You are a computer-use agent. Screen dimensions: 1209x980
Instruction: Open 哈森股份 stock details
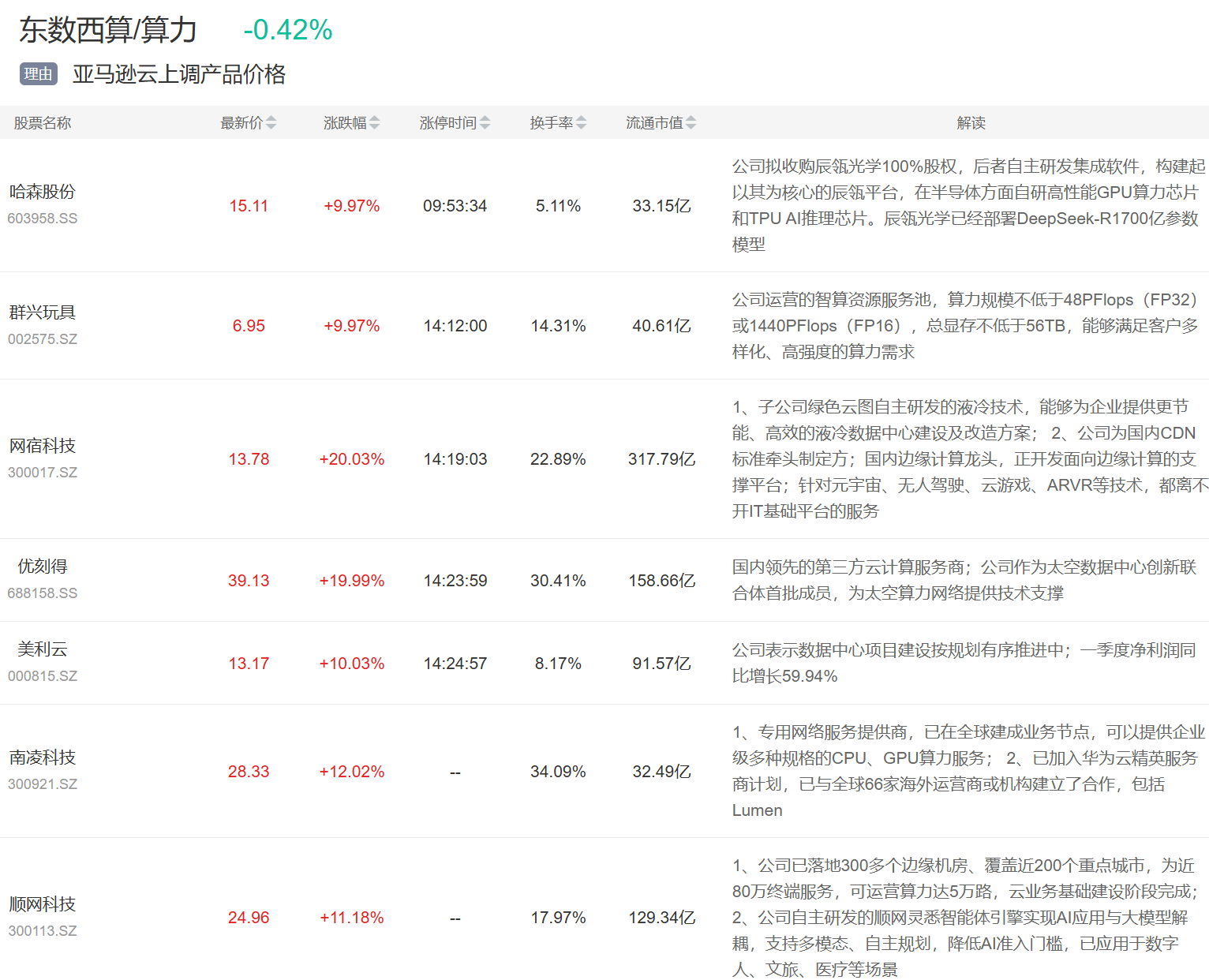pos(43,192)
